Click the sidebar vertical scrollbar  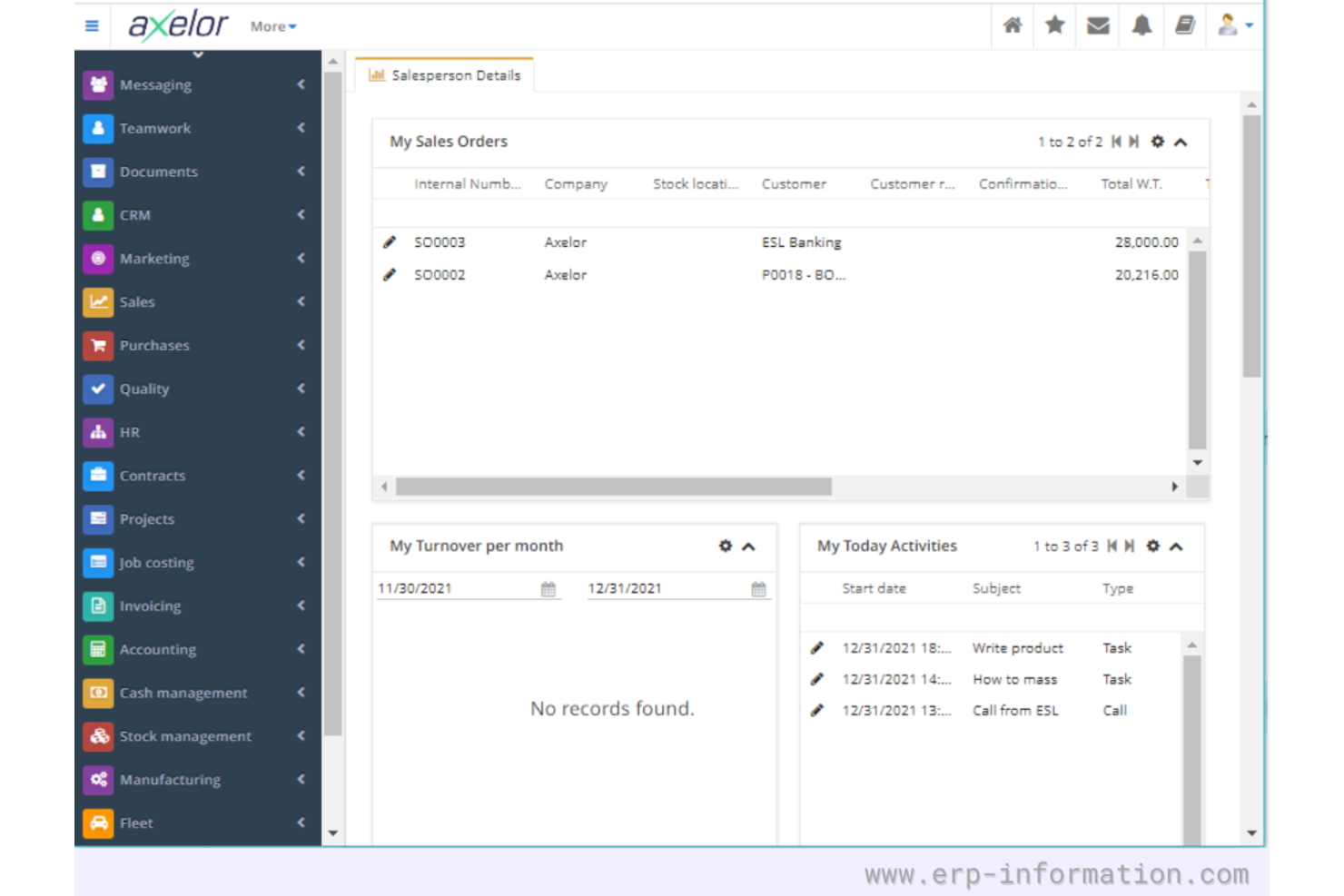[x=333, y=404]
